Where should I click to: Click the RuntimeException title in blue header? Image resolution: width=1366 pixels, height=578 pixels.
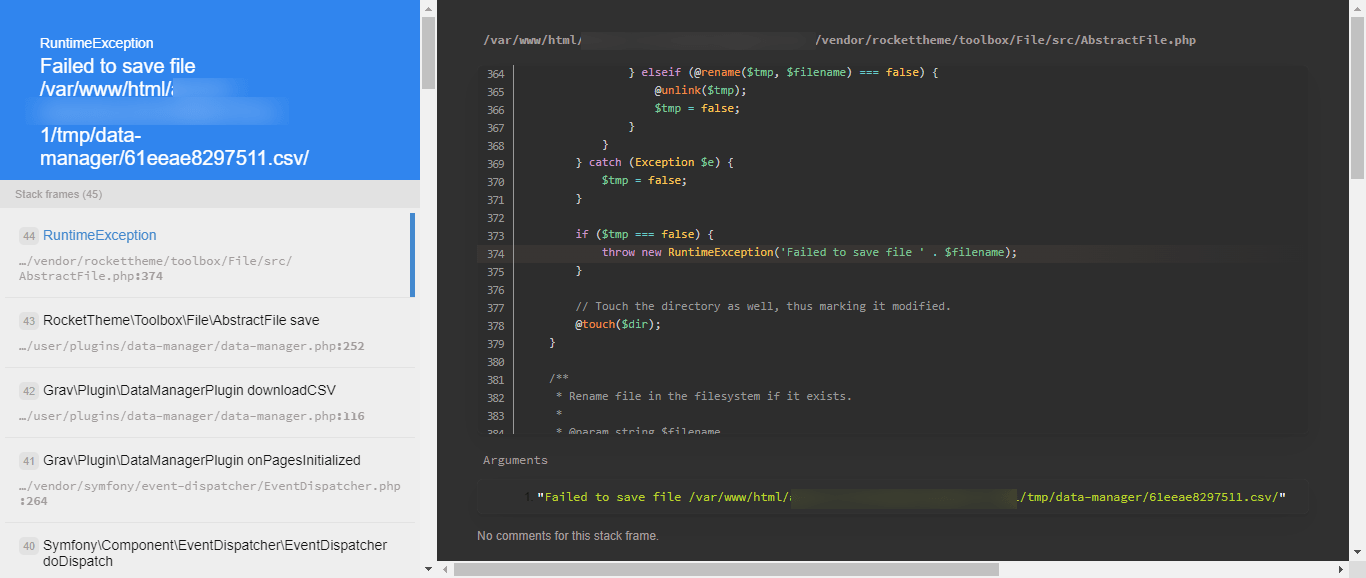pos(97,43)
